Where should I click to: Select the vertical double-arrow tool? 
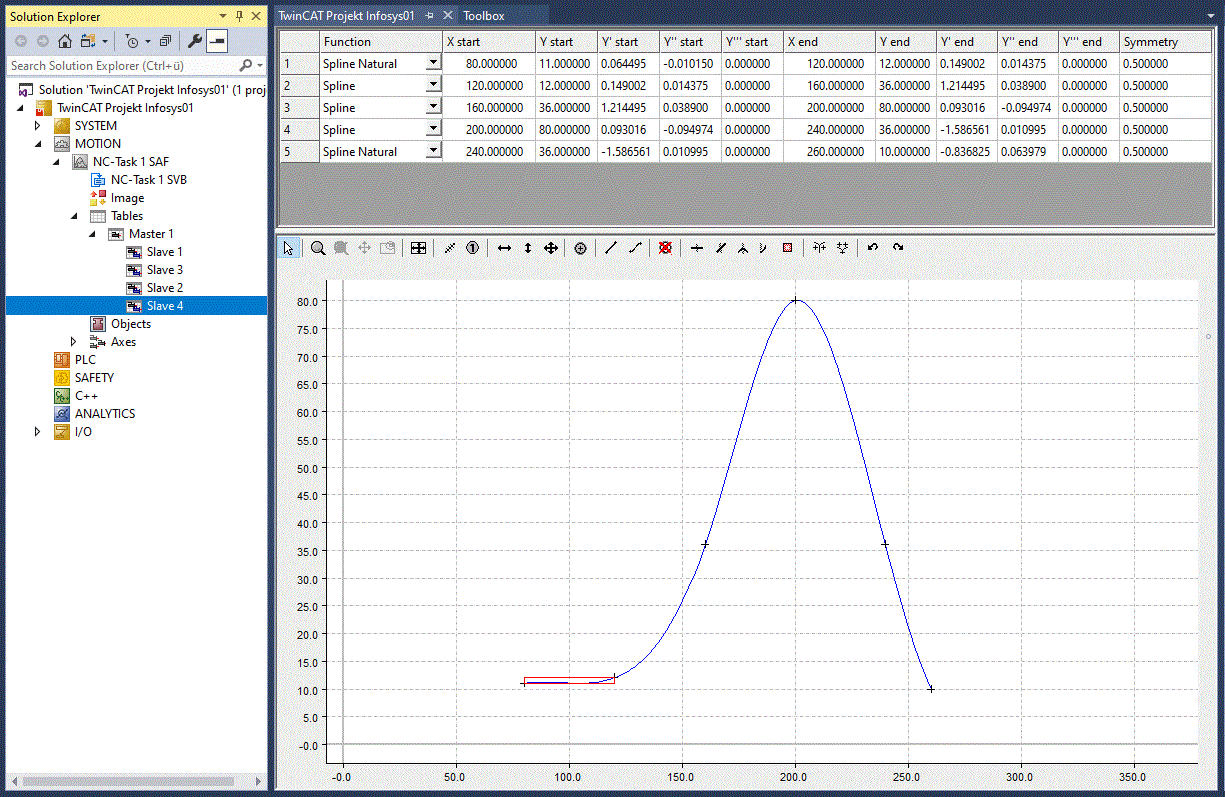(x=528, y=248)
